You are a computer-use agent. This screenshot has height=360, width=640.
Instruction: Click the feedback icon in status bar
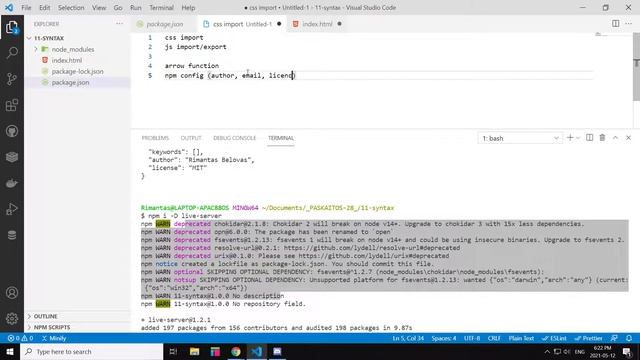614,338
